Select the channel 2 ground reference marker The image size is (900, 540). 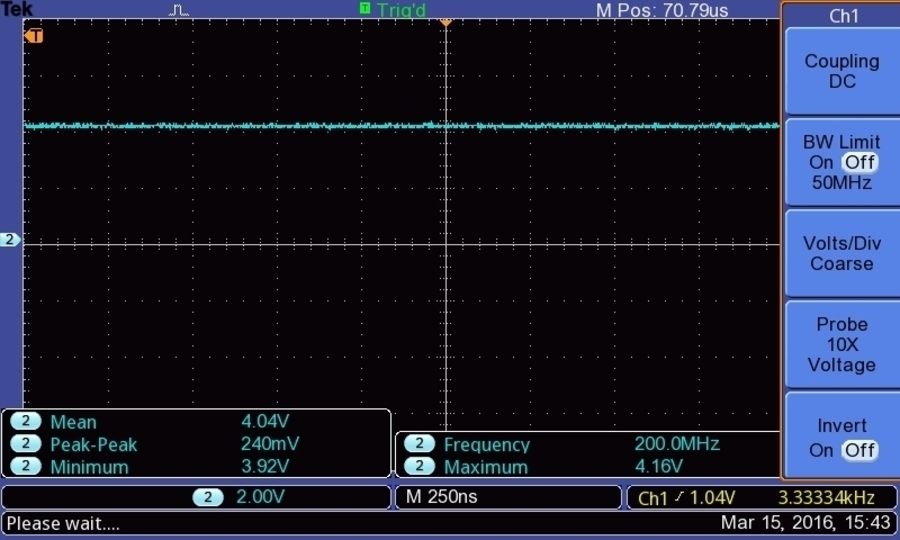coord(10,239)
